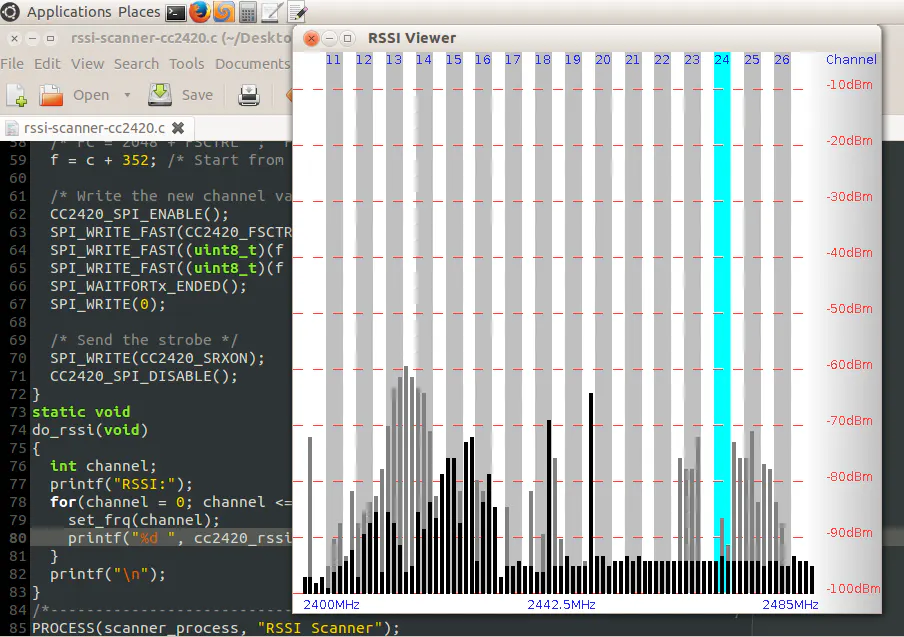Image resolution: width=904 pixels, height=637 pixels.
Task: Click the 2400MHz frequency label
Action: (331, 605)
